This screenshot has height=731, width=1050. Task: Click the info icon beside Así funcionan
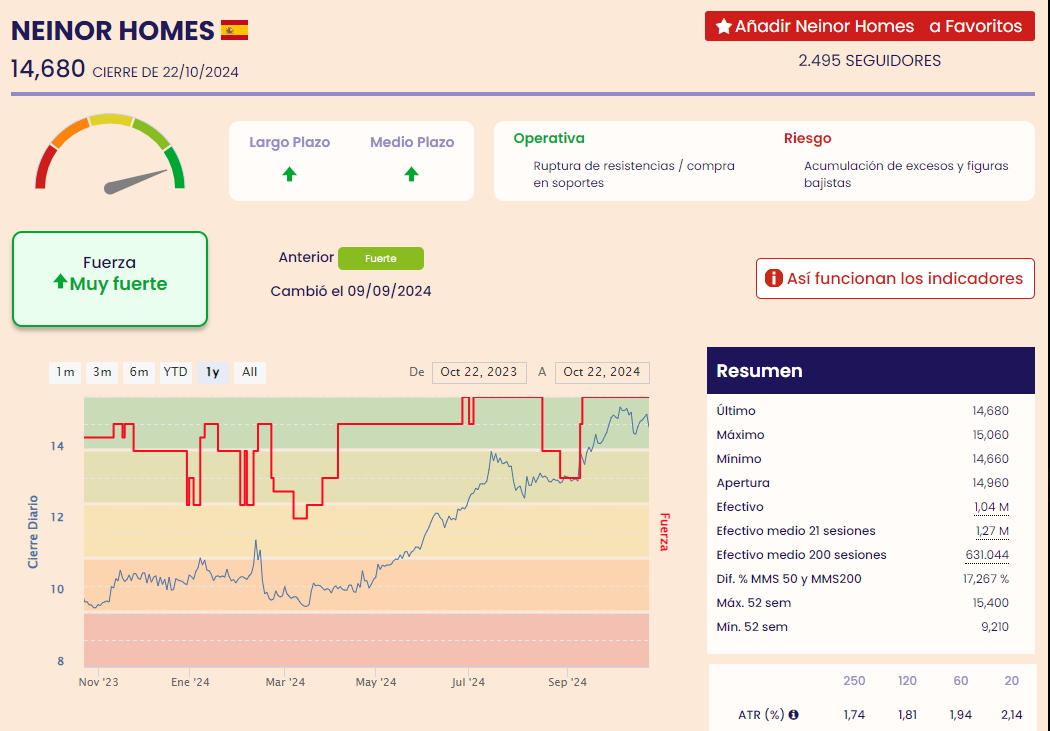point(773,279)
